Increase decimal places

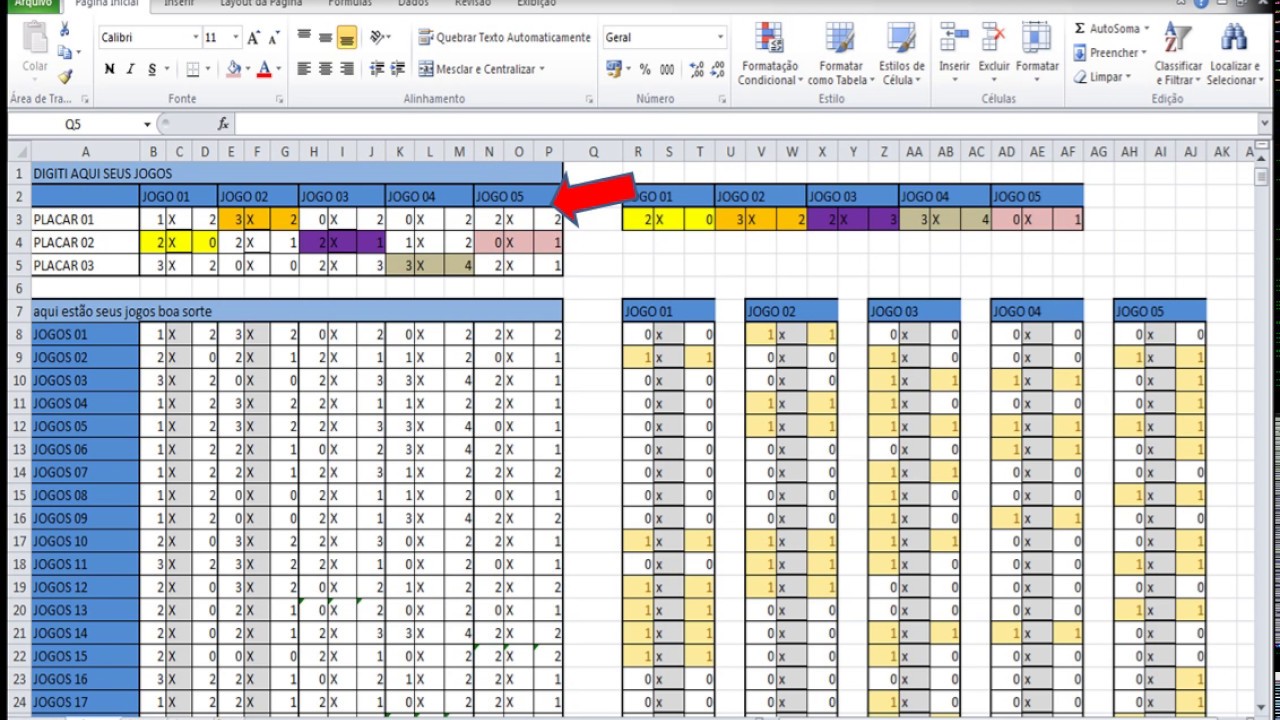697,69
